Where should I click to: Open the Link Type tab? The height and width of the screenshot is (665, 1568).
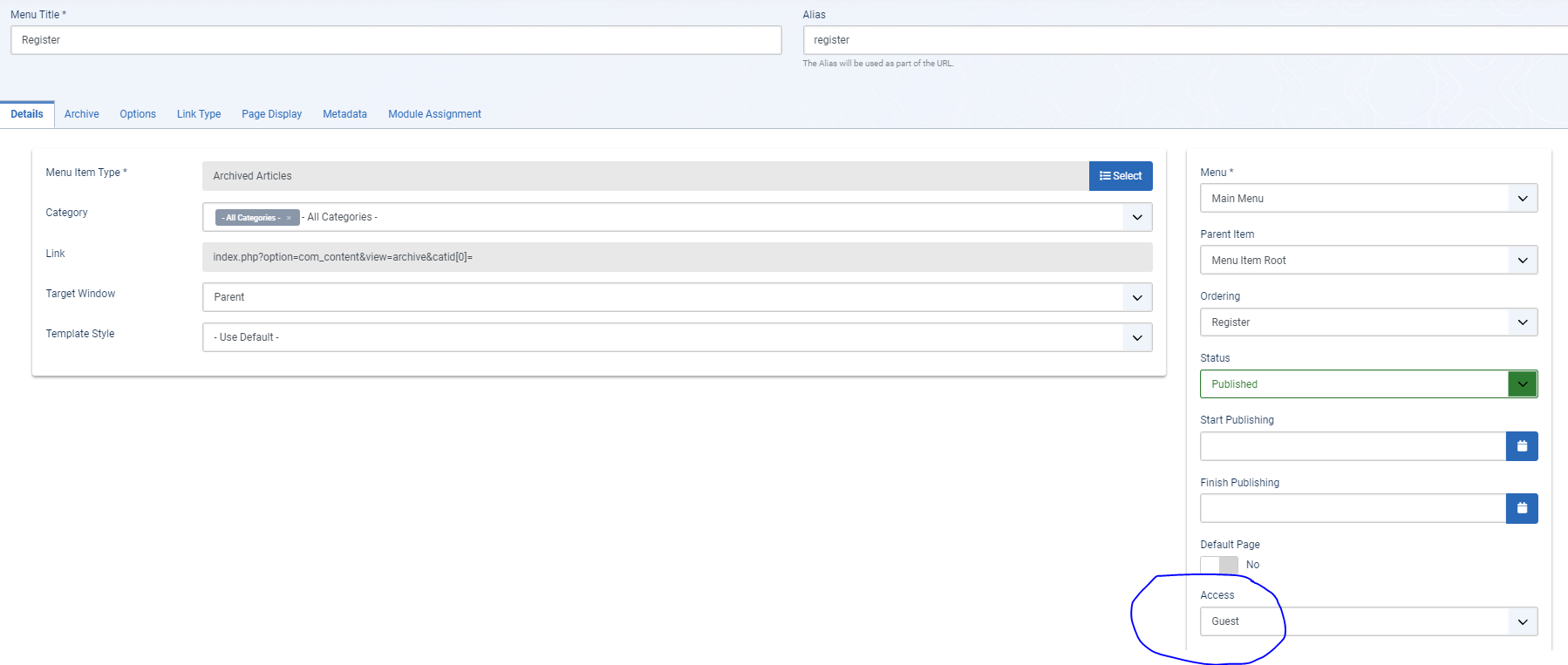pos(199,114)
